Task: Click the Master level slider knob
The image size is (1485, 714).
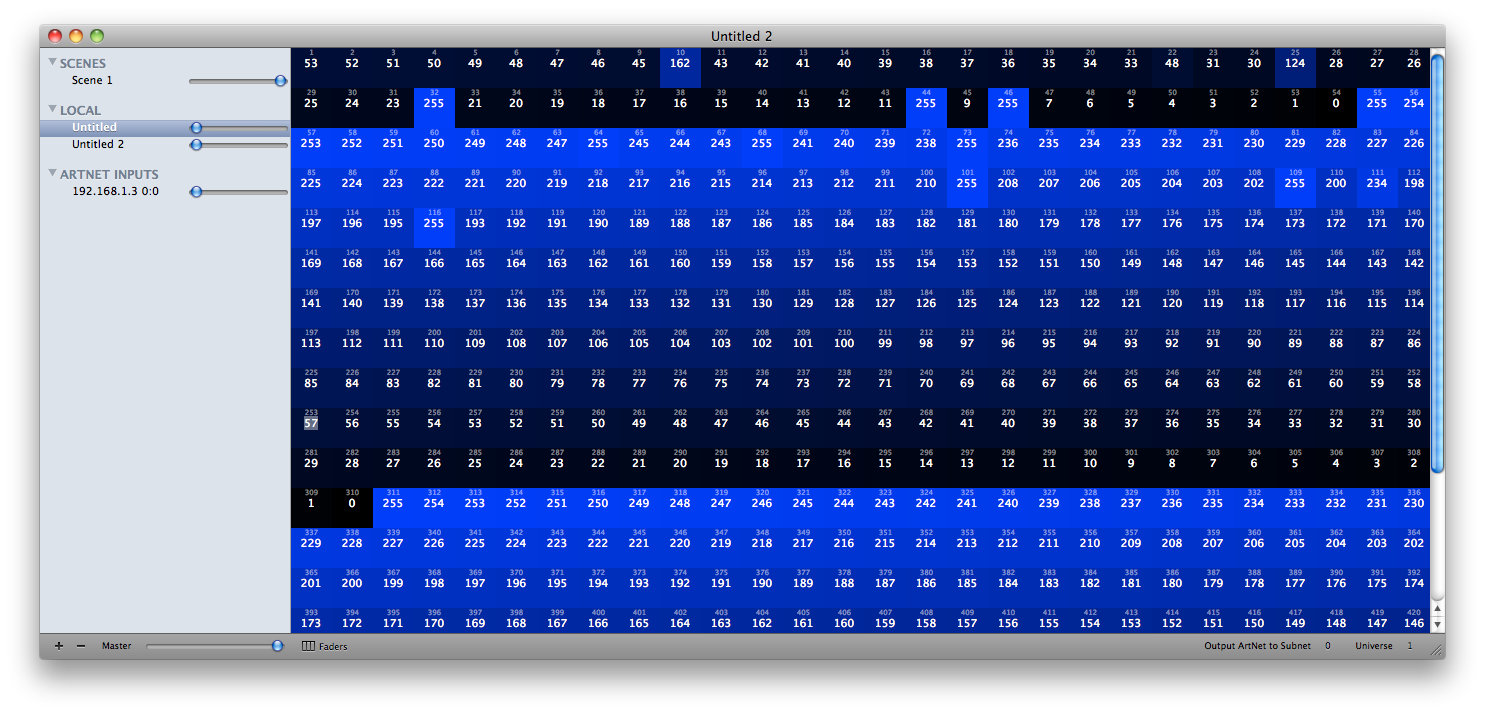Action: [277, 646]
